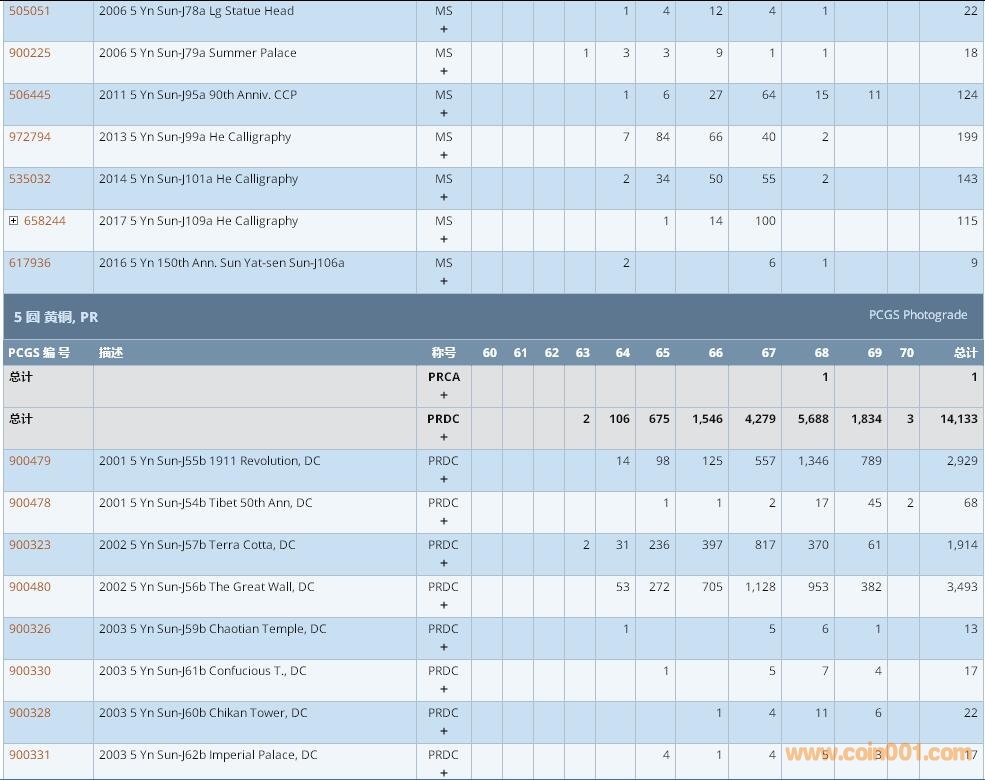Viewport: 985px width, 780px height.
Task: Click the plus icon under PRCA total
Action: tap(444, 396)
